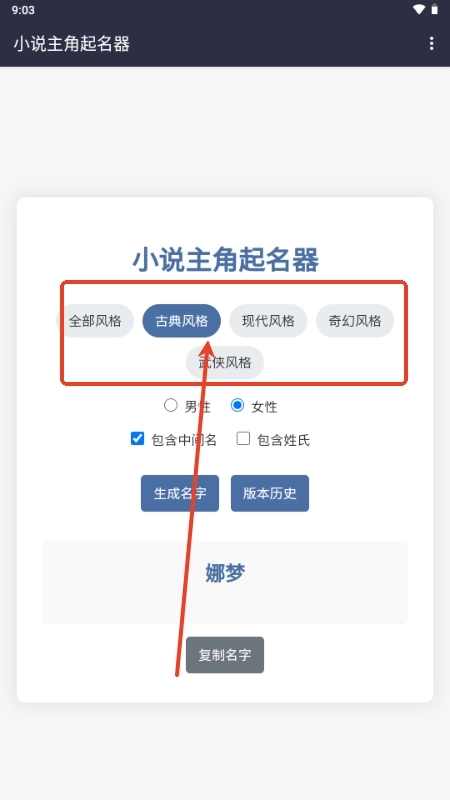The width and height of the screenshot is (450, 800).
Task: Click the gray 复制名字 button
Action: click(x=225, y=655)
